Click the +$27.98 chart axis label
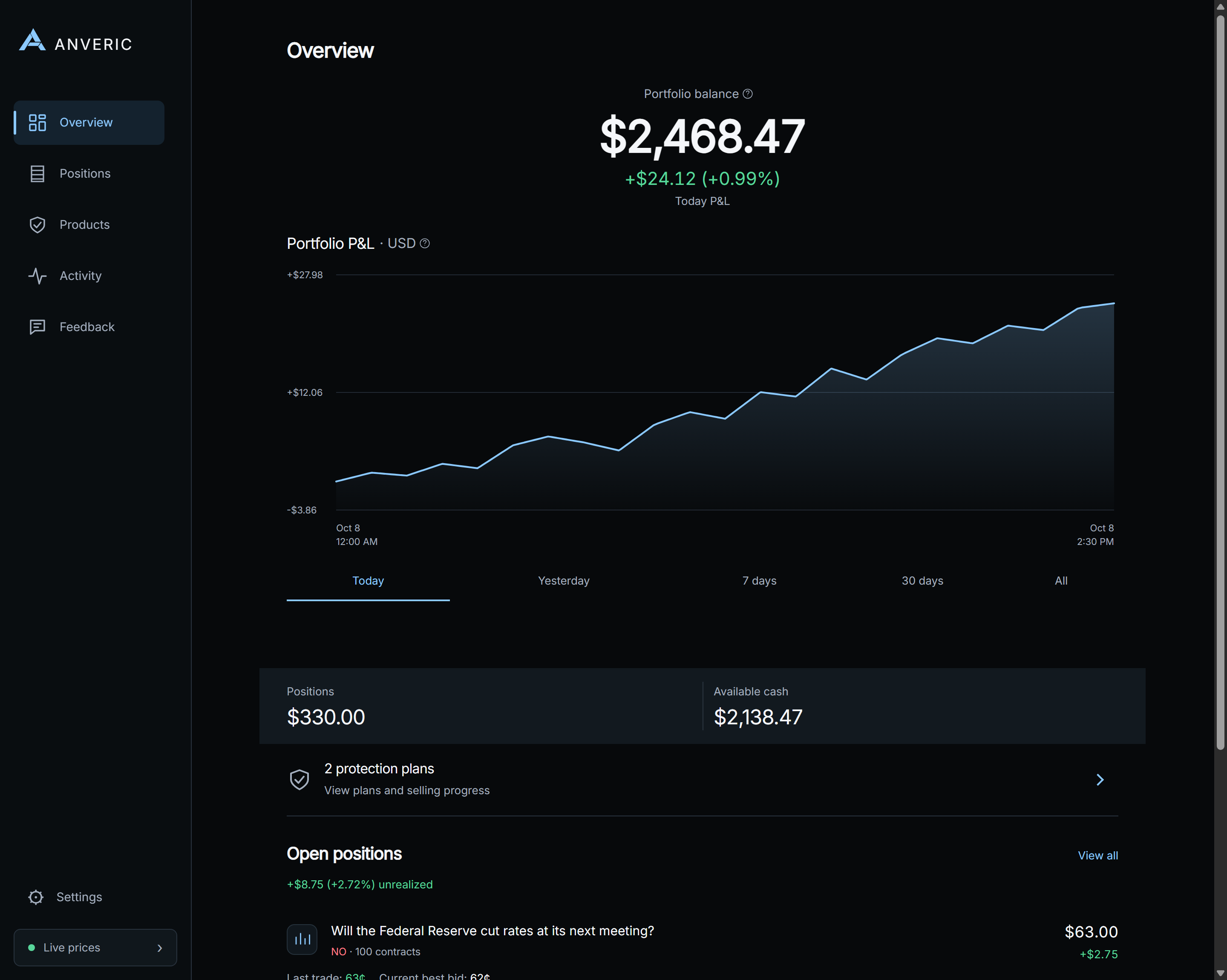 point(305,275)
